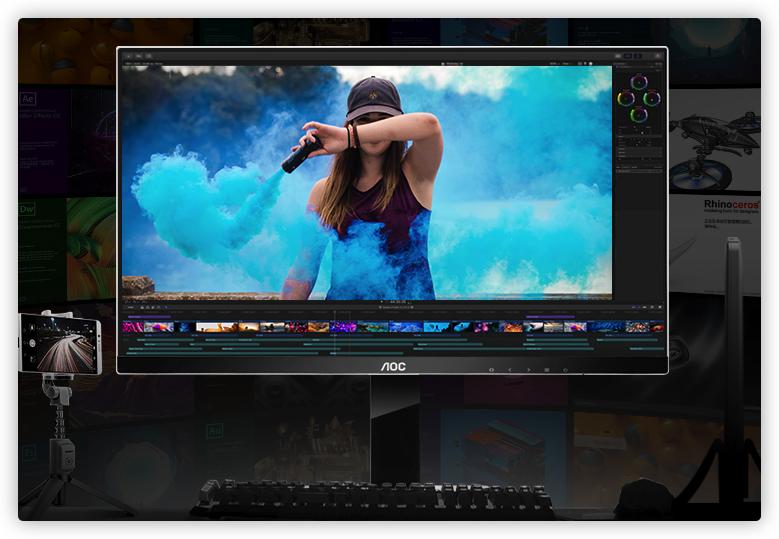Viewport: 779px width, 539px height.
Task: Click the timecode display below the viewer
Action: pos(397,302)
